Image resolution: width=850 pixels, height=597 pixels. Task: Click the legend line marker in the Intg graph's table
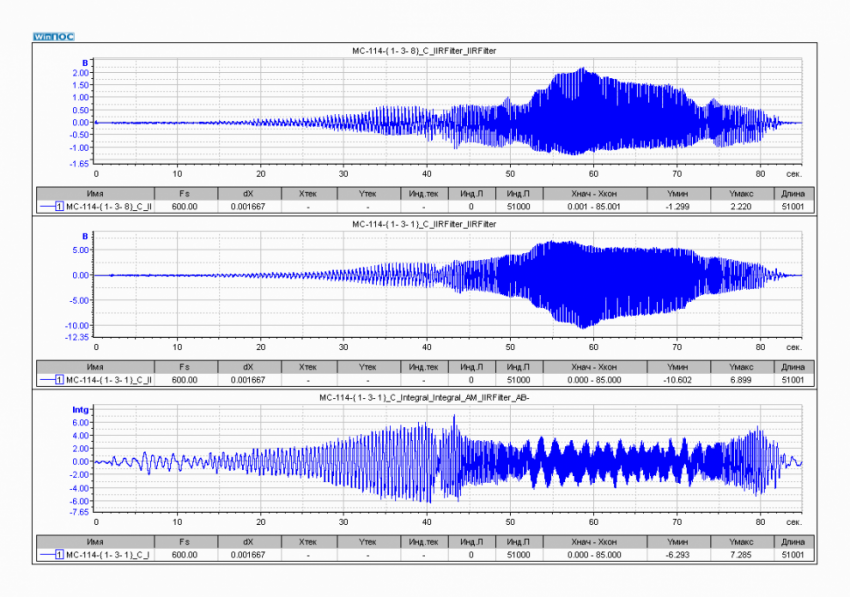click(x=52, y=553)
